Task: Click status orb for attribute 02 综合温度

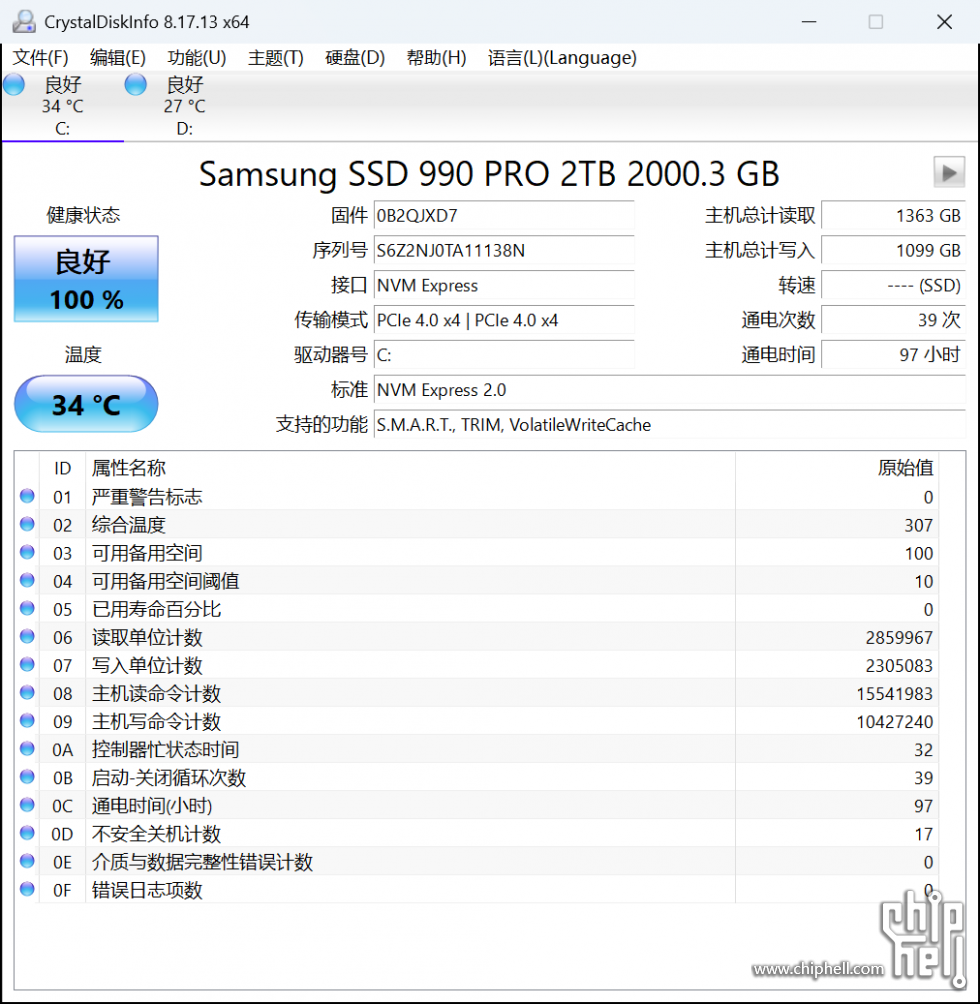Action: pos(27,524)
